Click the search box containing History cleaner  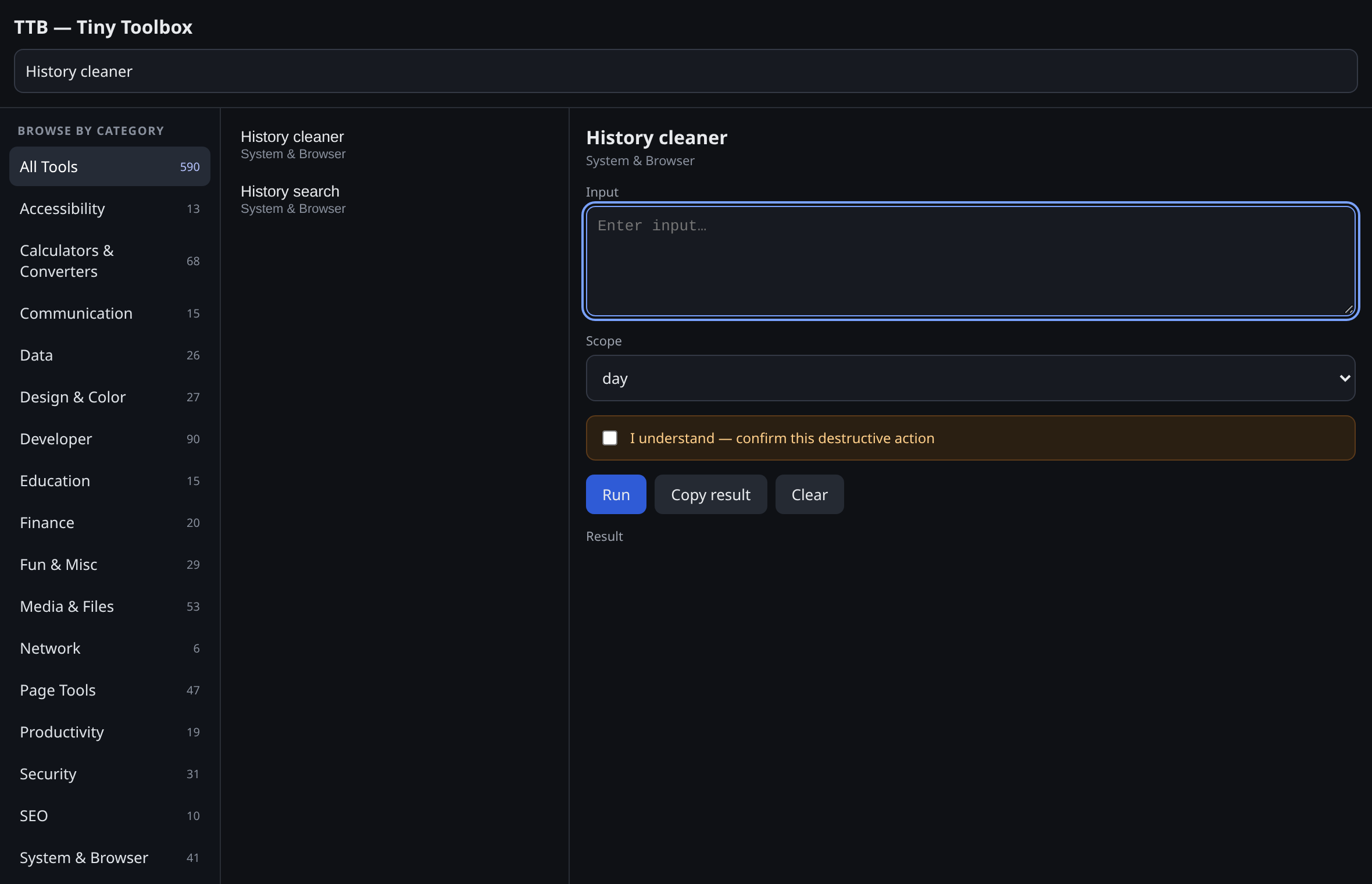[685, 71]
